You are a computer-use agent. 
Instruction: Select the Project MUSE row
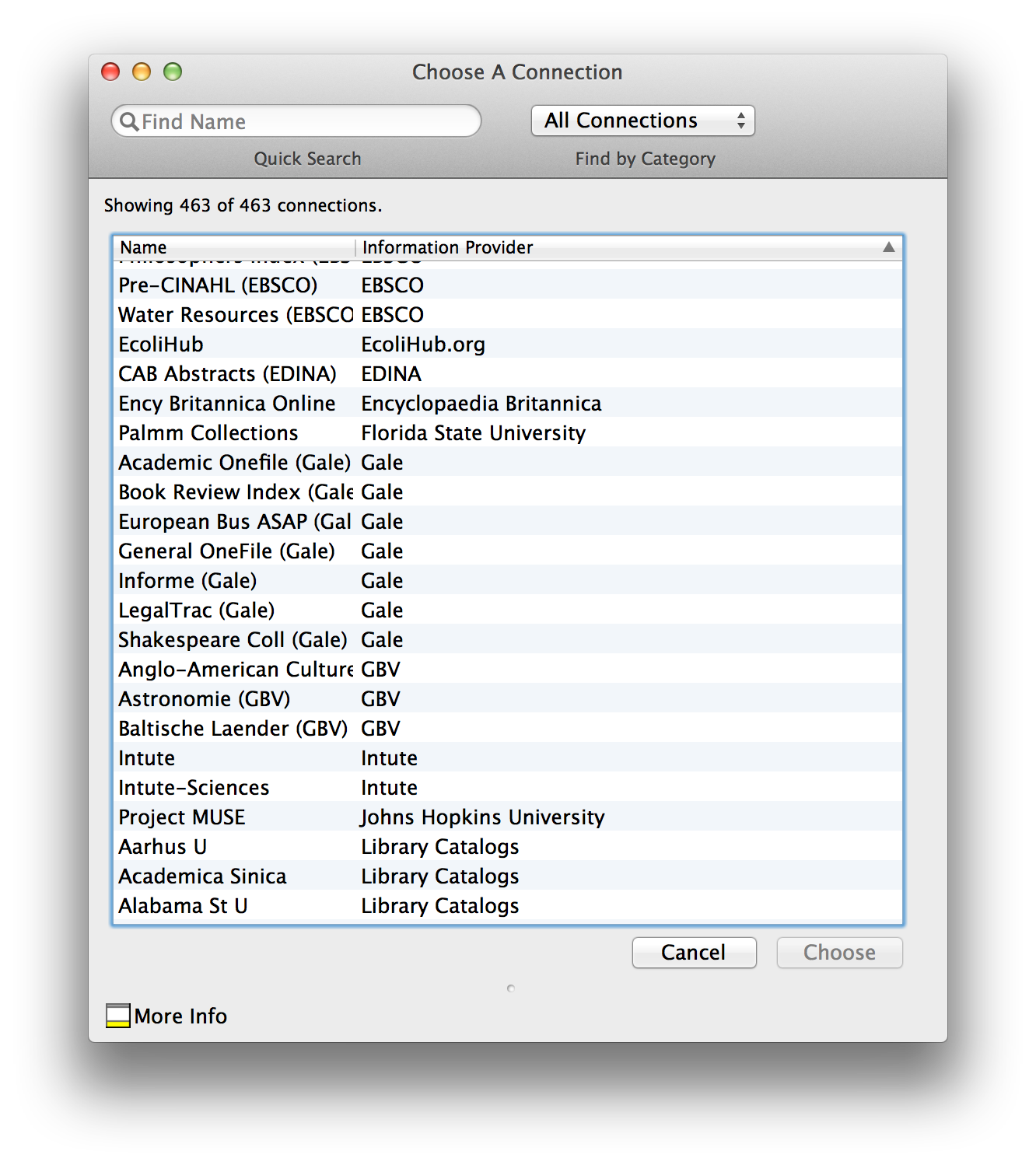click(x=508, y=817)
